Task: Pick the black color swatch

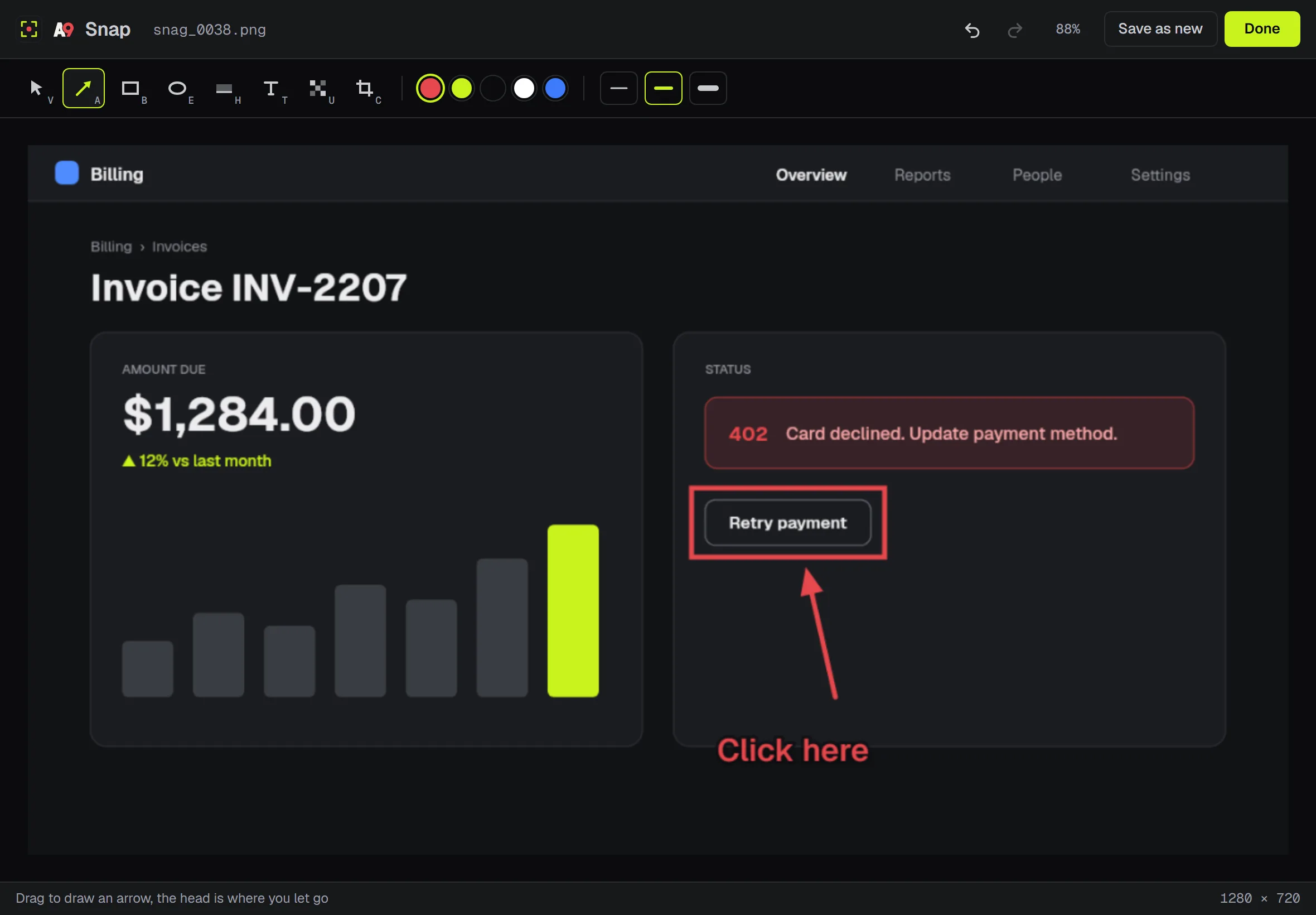Action: (493, 88)
